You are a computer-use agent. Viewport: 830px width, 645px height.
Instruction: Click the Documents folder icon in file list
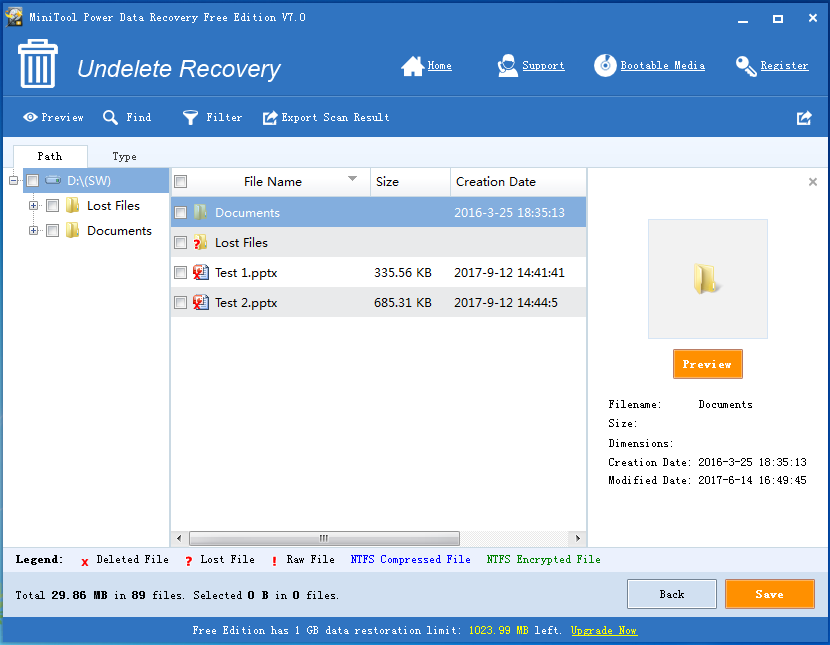[x=200, y=212]
